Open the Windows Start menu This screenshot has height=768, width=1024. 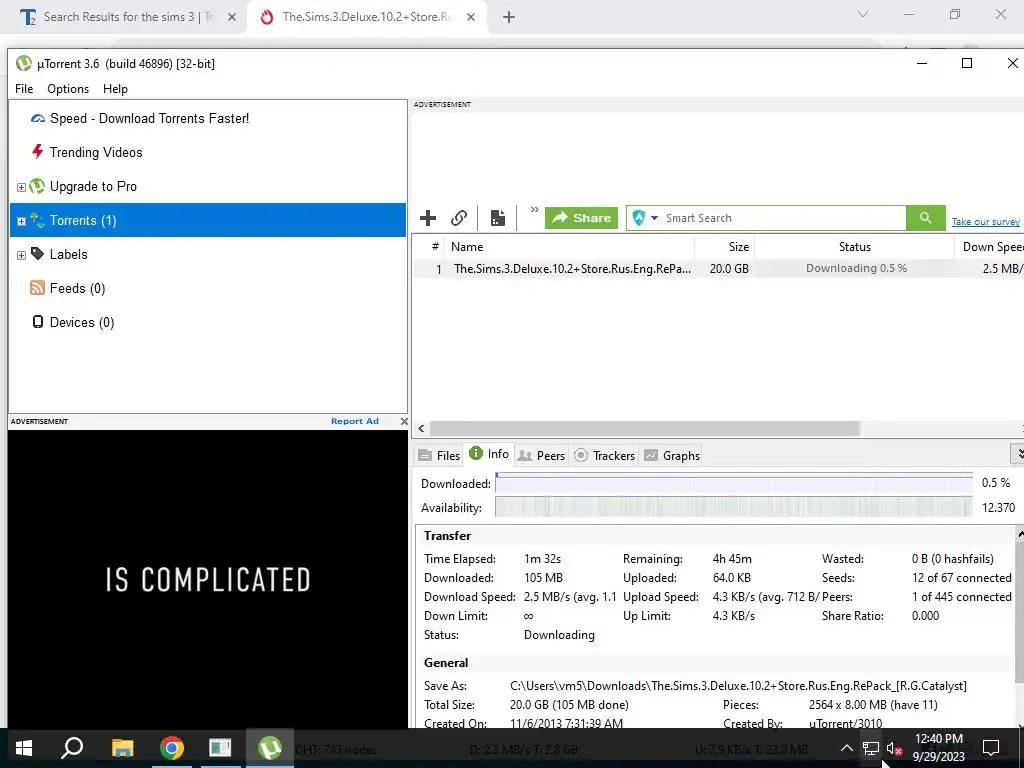coord(24,748)
